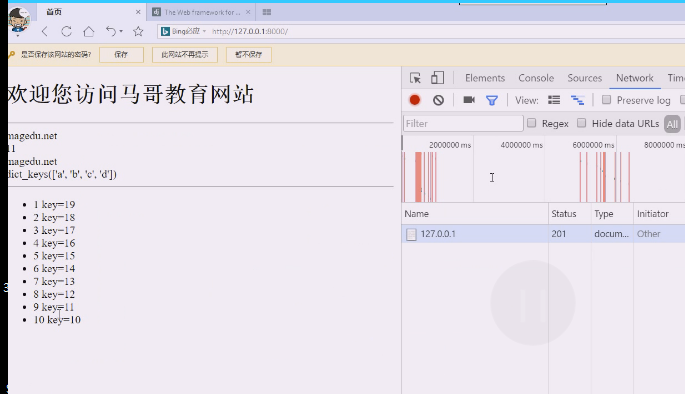Screen dimensions: 685x394
Task: Click the 2000000 ms timeline marker
Action: click(450, 145)
